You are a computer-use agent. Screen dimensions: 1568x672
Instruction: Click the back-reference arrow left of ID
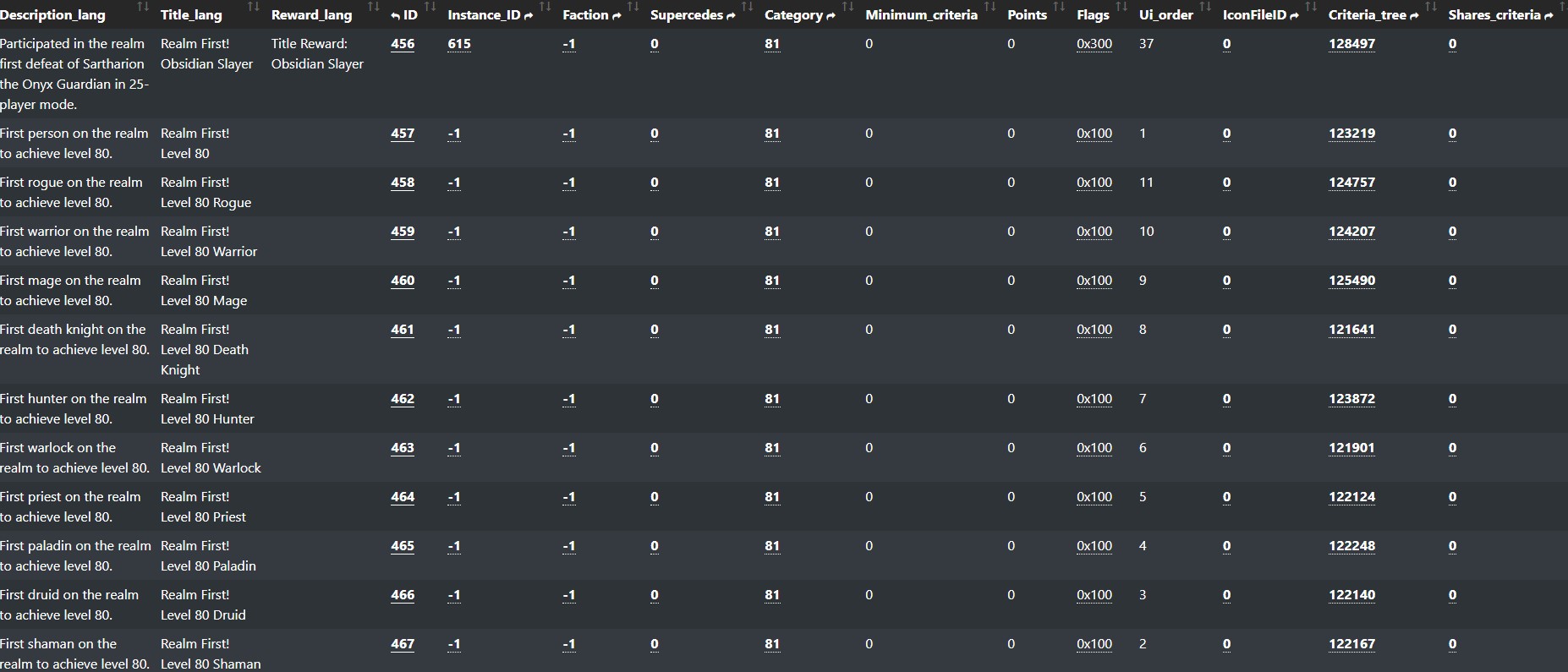(396, 15)
